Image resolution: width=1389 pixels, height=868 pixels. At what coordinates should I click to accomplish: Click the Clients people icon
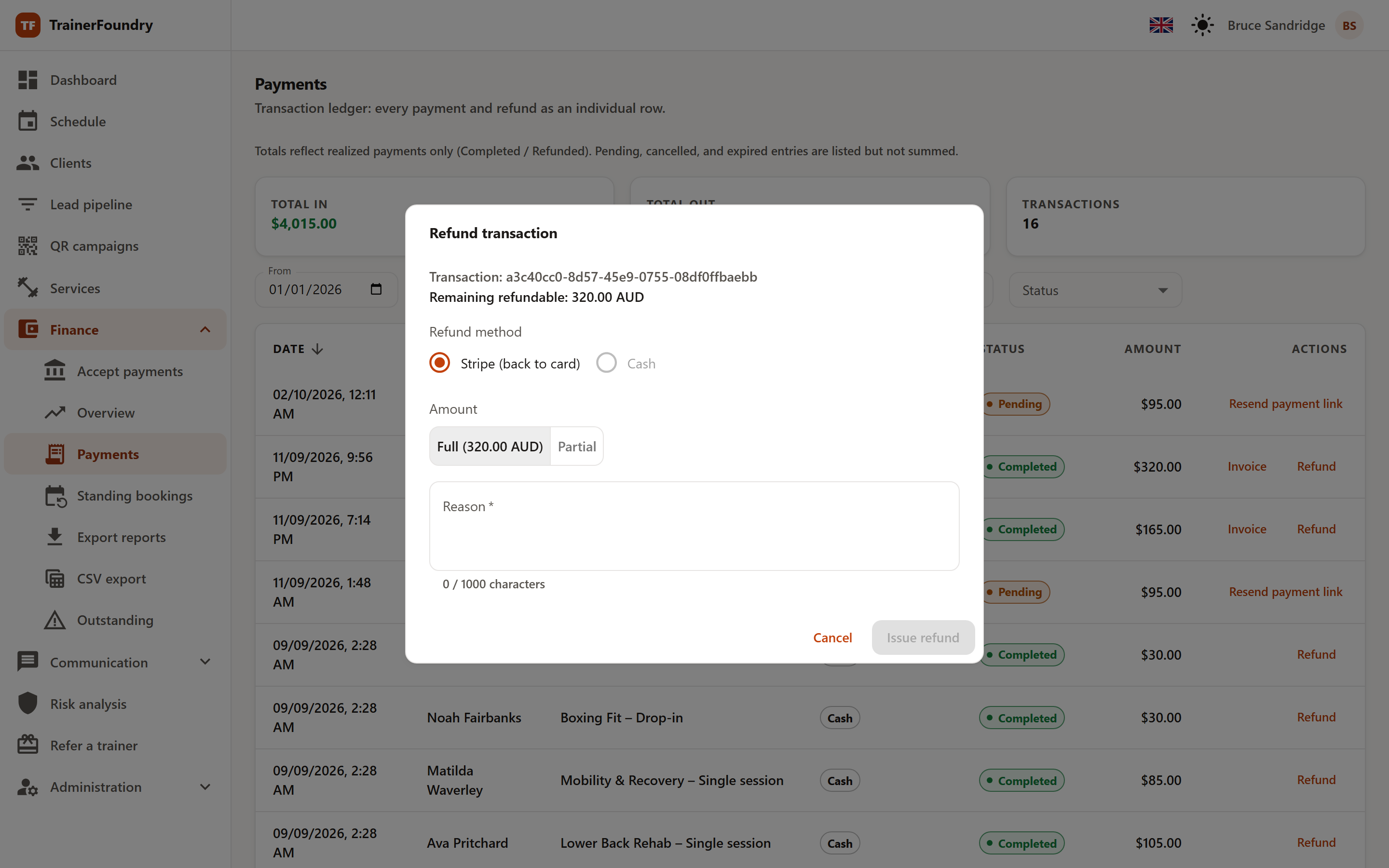[27, 163]
